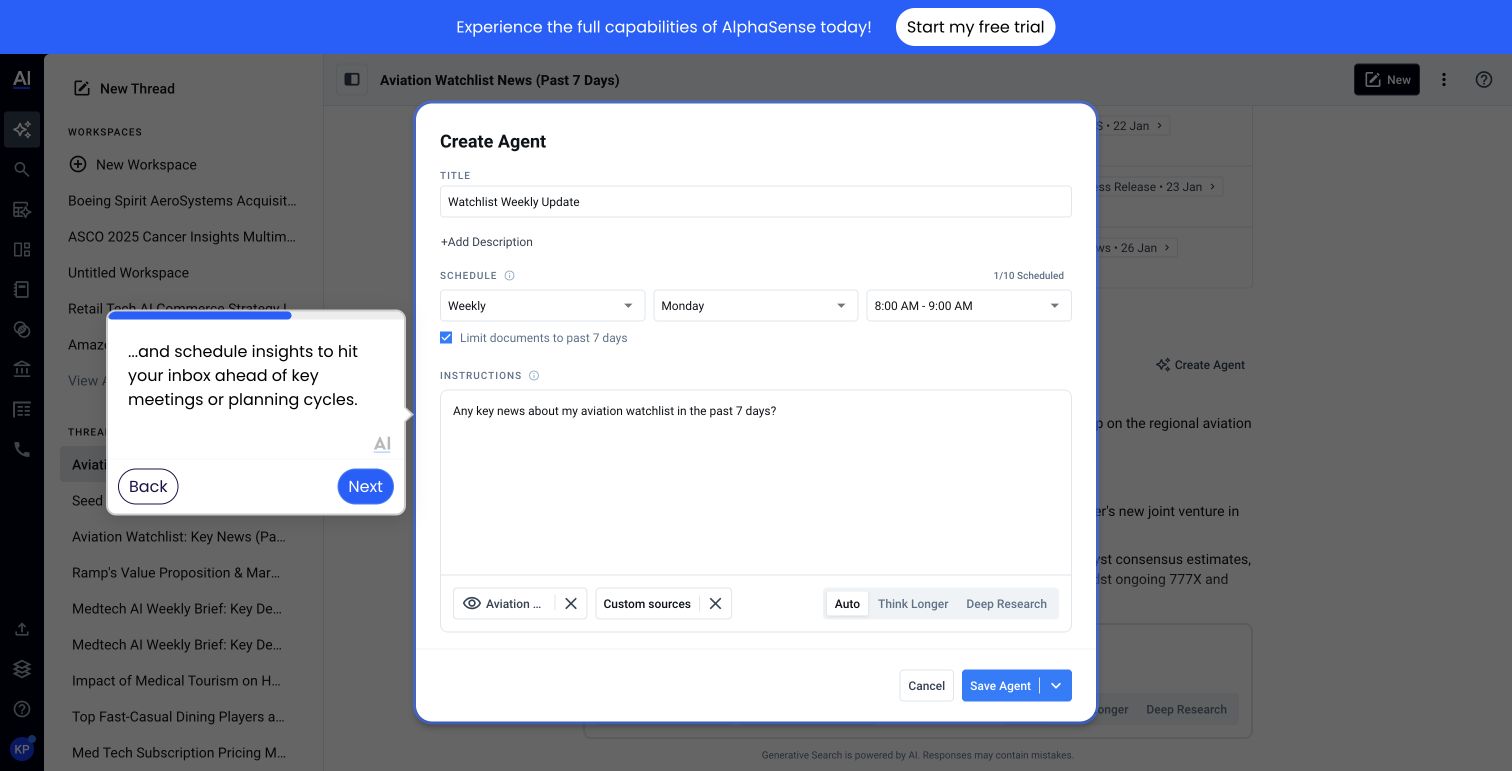
Task: Open the dashboard icon in the left rail
Action: coord(22,249)
